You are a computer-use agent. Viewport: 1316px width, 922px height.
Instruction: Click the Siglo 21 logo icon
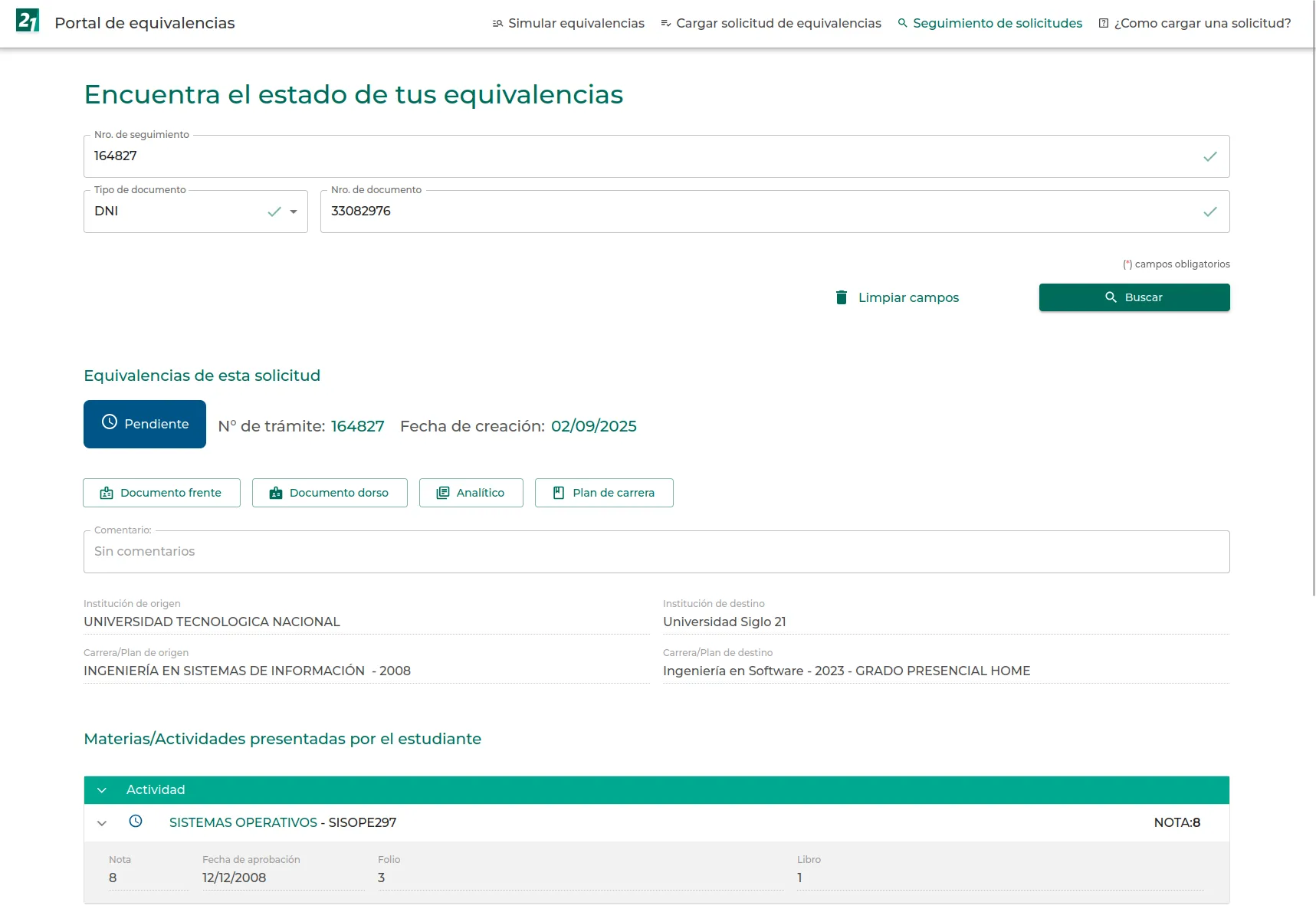coord(28,21)
